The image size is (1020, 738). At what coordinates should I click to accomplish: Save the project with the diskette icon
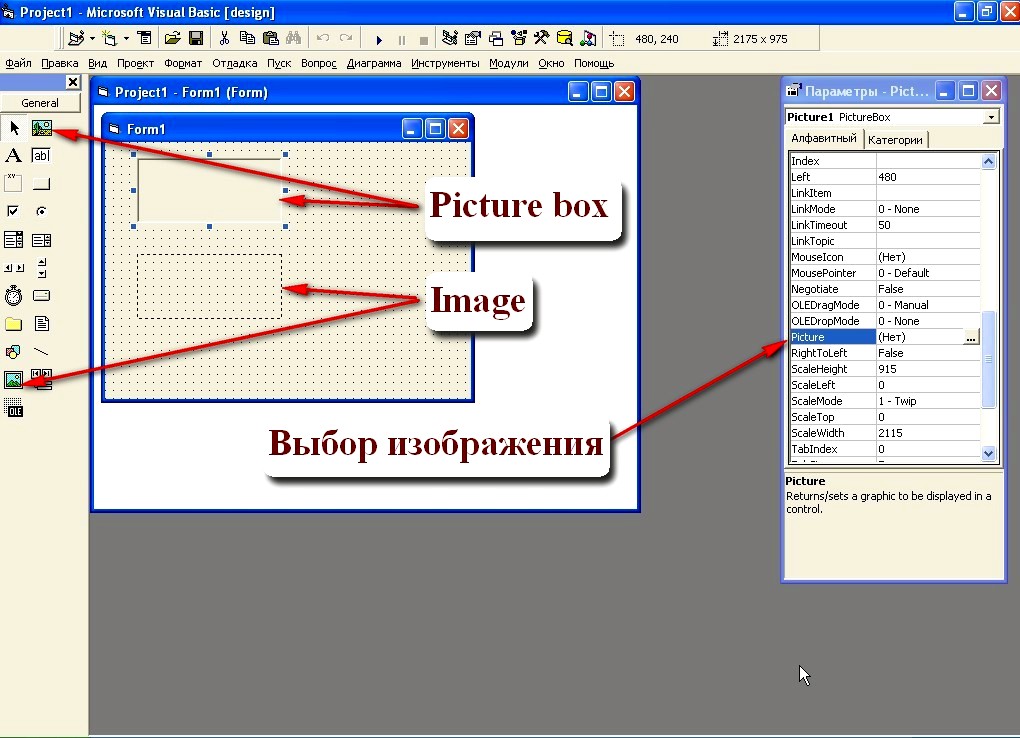point(196,38)
